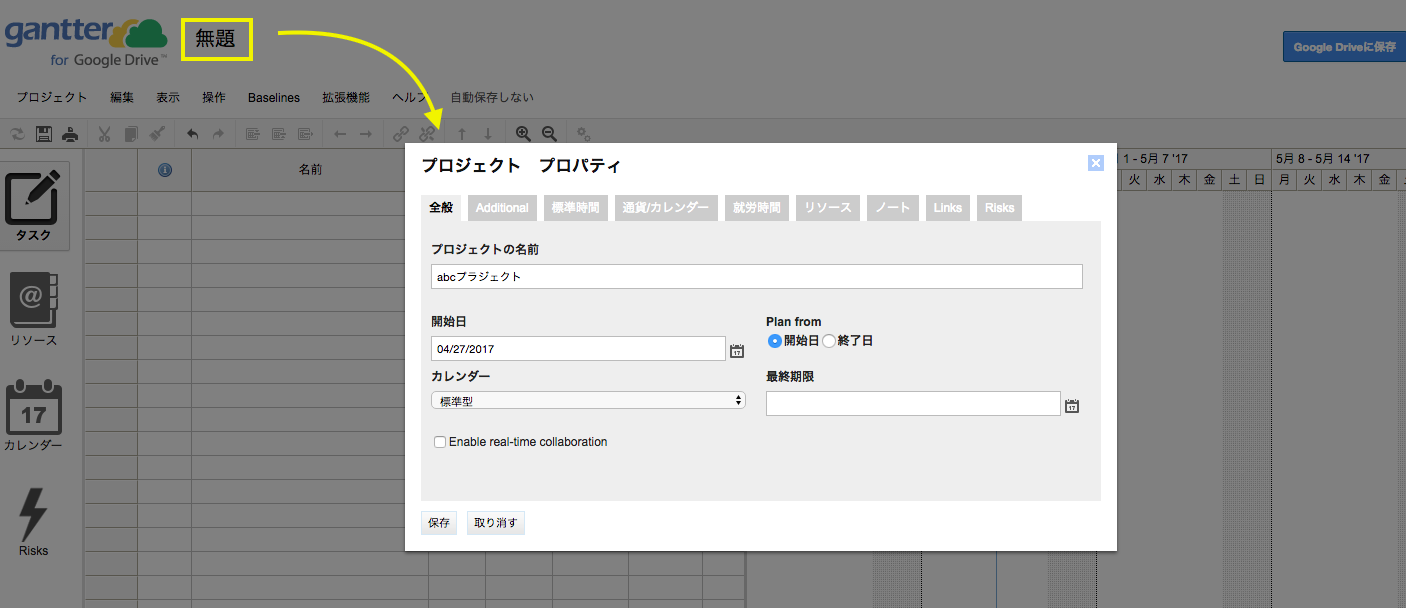This screenshot has width=1406, height=608.
Task: Click the zoom in magnifier icon
Action: pos(522,133)
